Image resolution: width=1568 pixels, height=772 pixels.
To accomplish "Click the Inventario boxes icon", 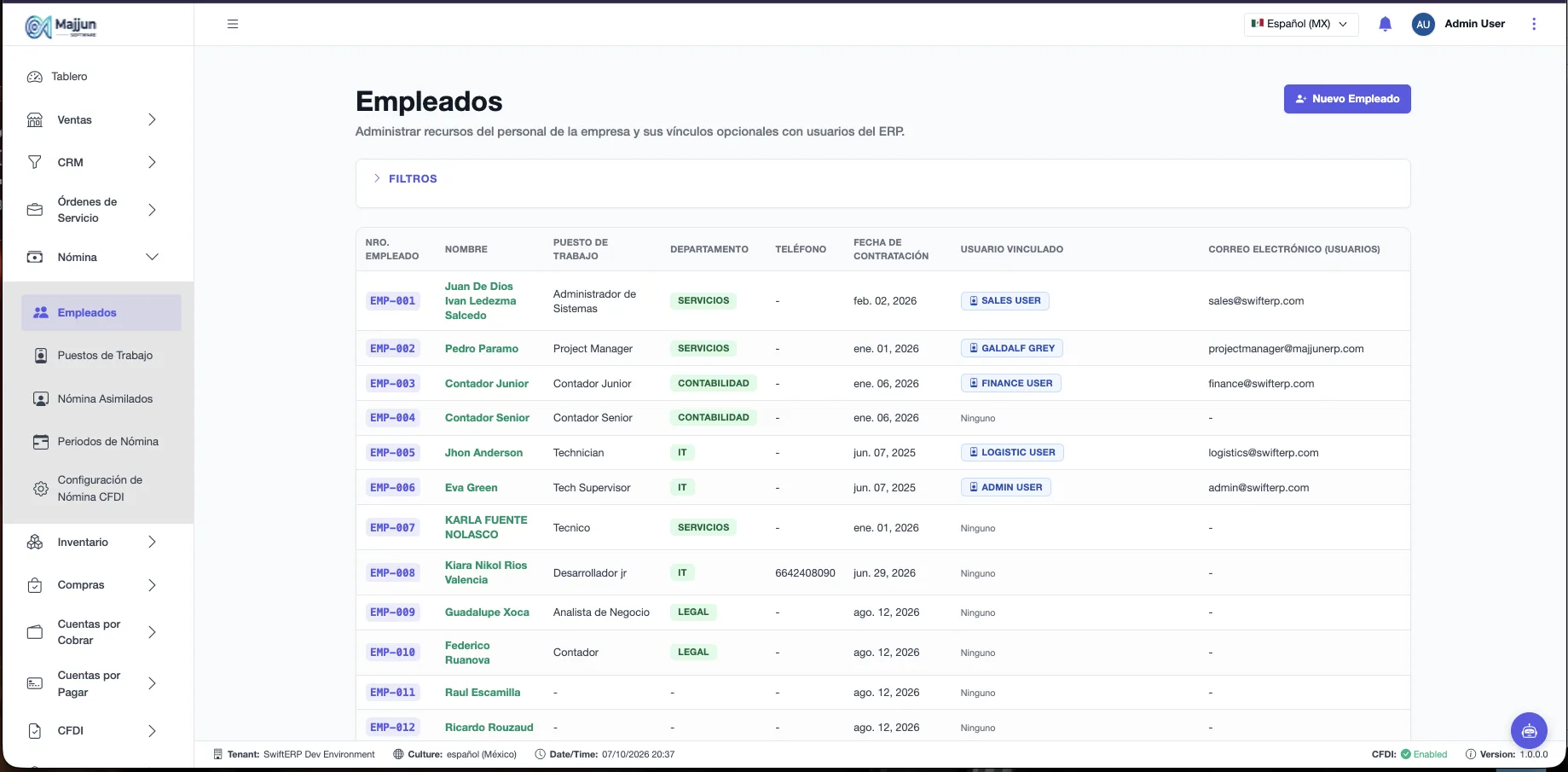I will click(x=35, y=543).
